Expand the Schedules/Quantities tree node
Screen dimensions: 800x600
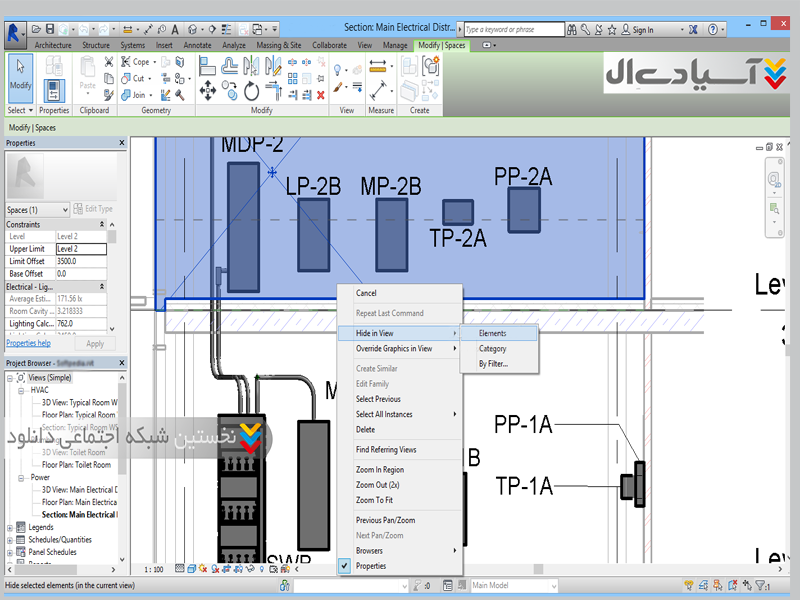pos(11,540)
